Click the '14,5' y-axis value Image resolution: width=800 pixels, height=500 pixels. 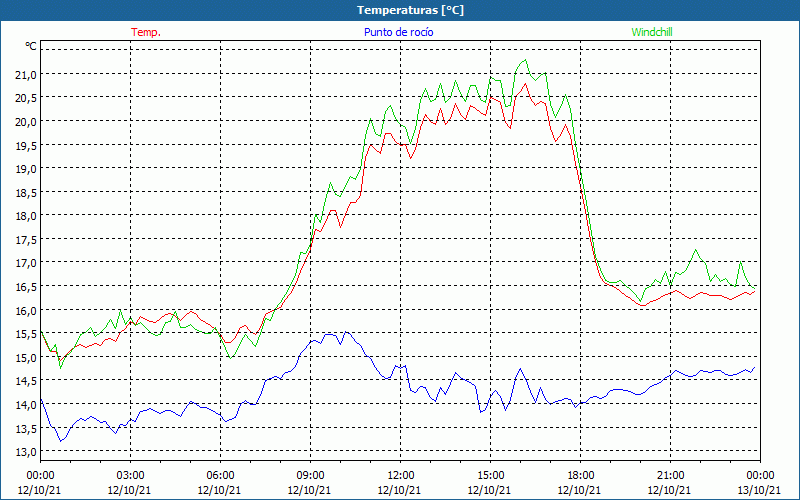pos(26,382)
